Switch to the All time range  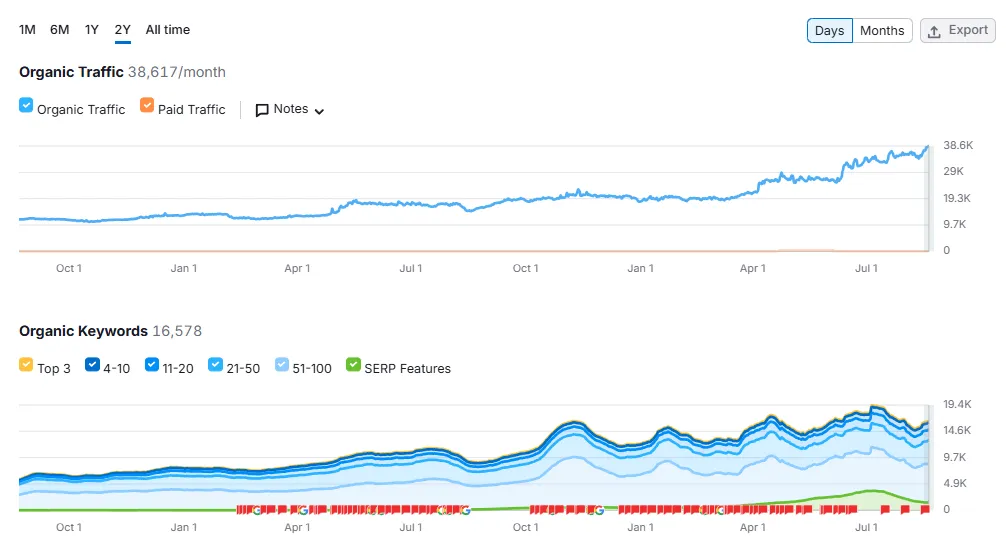point(167,30)
